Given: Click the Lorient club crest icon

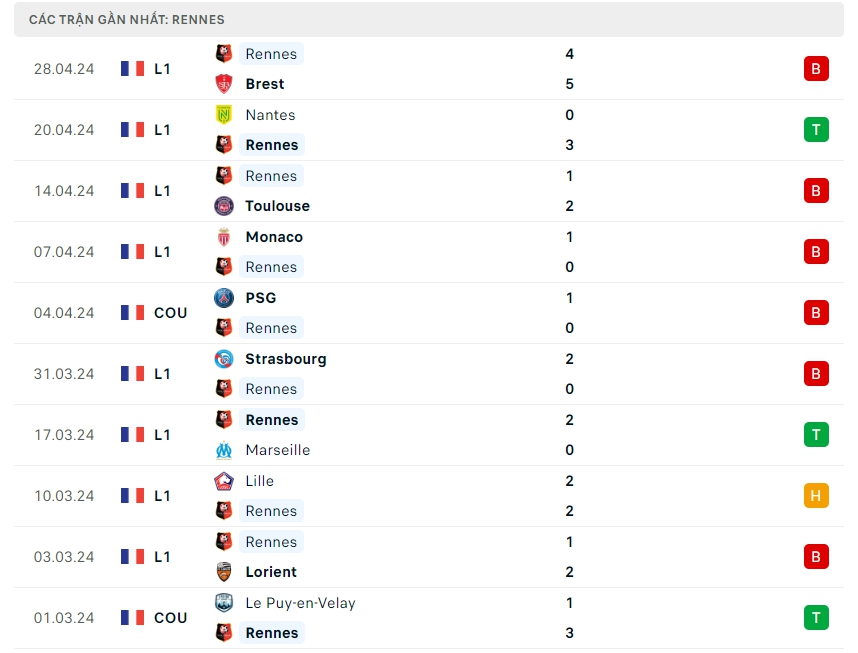Looking at the screenshot, I should 224,572.
